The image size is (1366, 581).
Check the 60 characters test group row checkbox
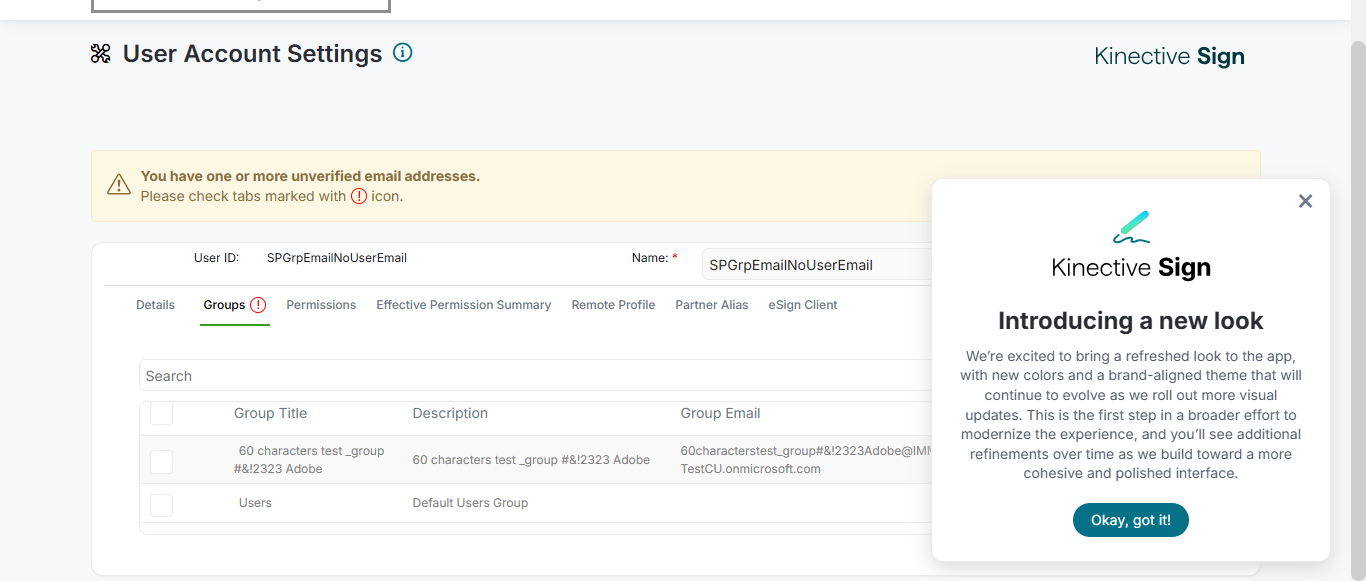(161, 461)
